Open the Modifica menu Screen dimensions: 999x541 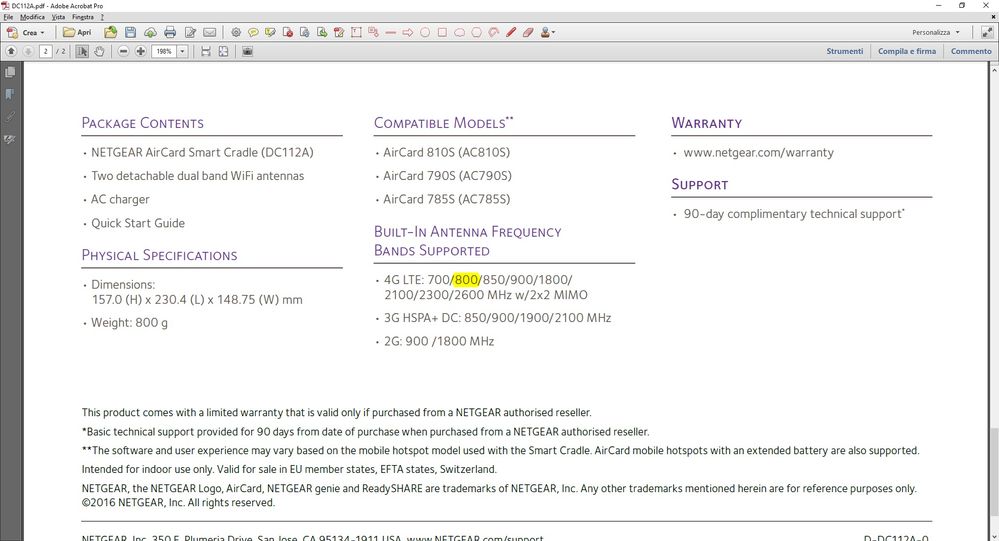point(32,17)
